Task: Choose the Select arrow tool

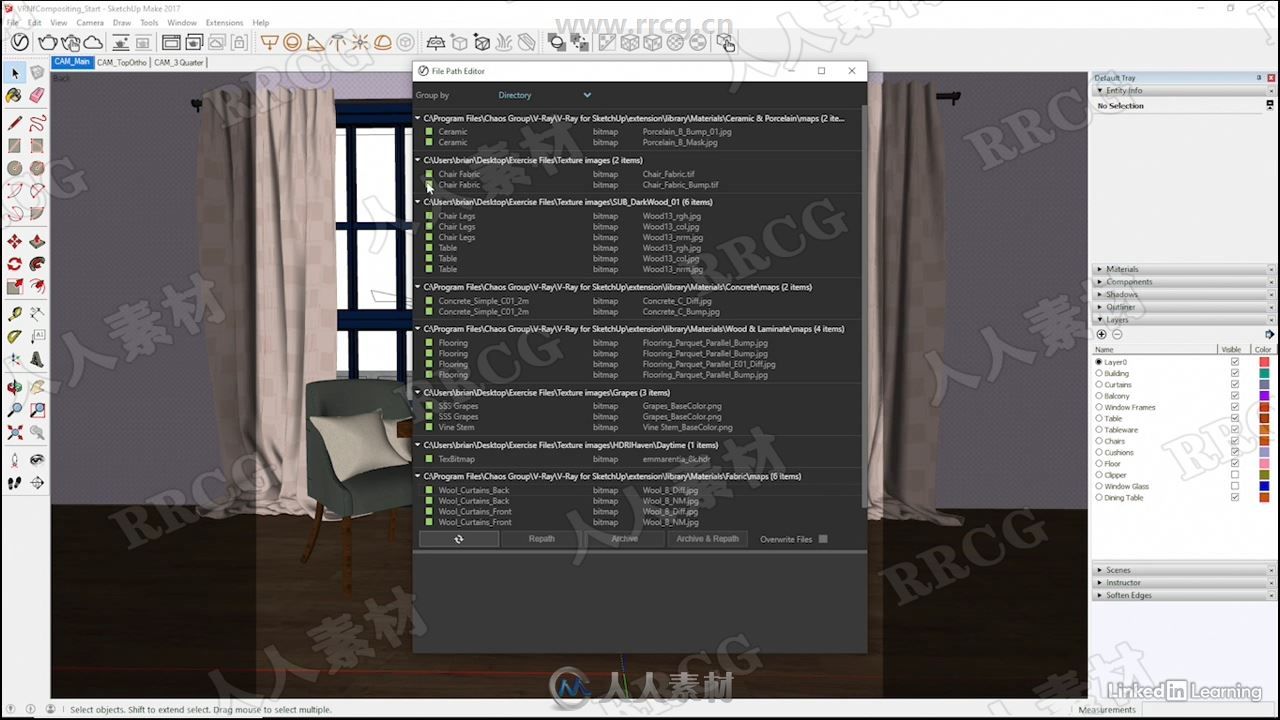Action: coord(14,73)
